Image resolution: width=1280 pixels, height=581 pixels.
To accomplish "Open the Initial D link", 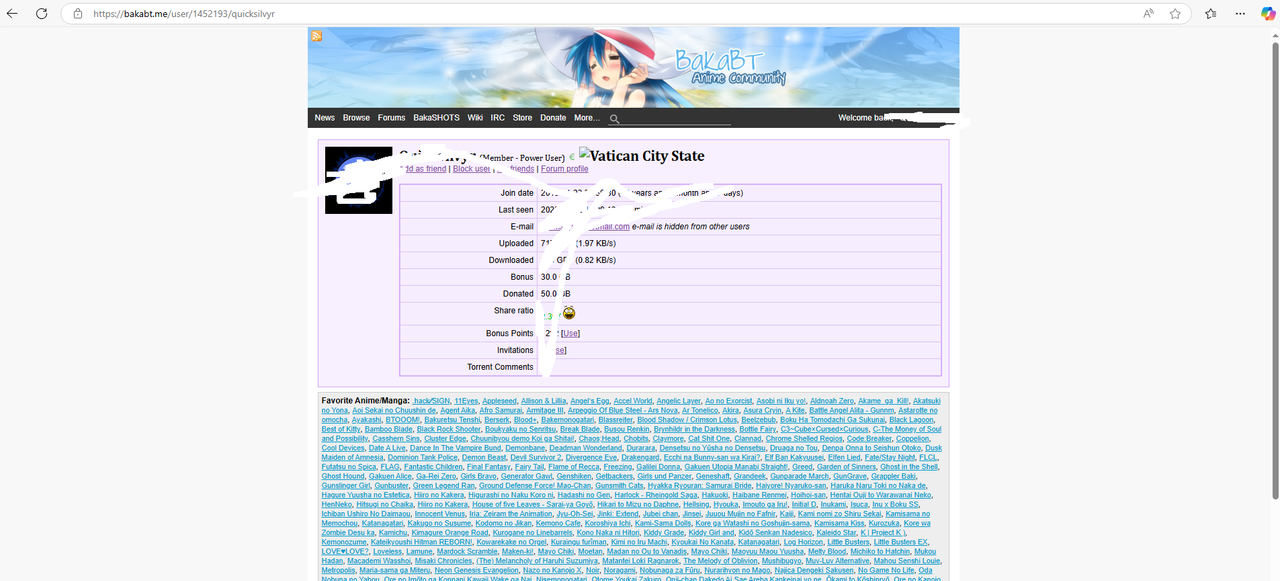I will (x=804, y=504).
